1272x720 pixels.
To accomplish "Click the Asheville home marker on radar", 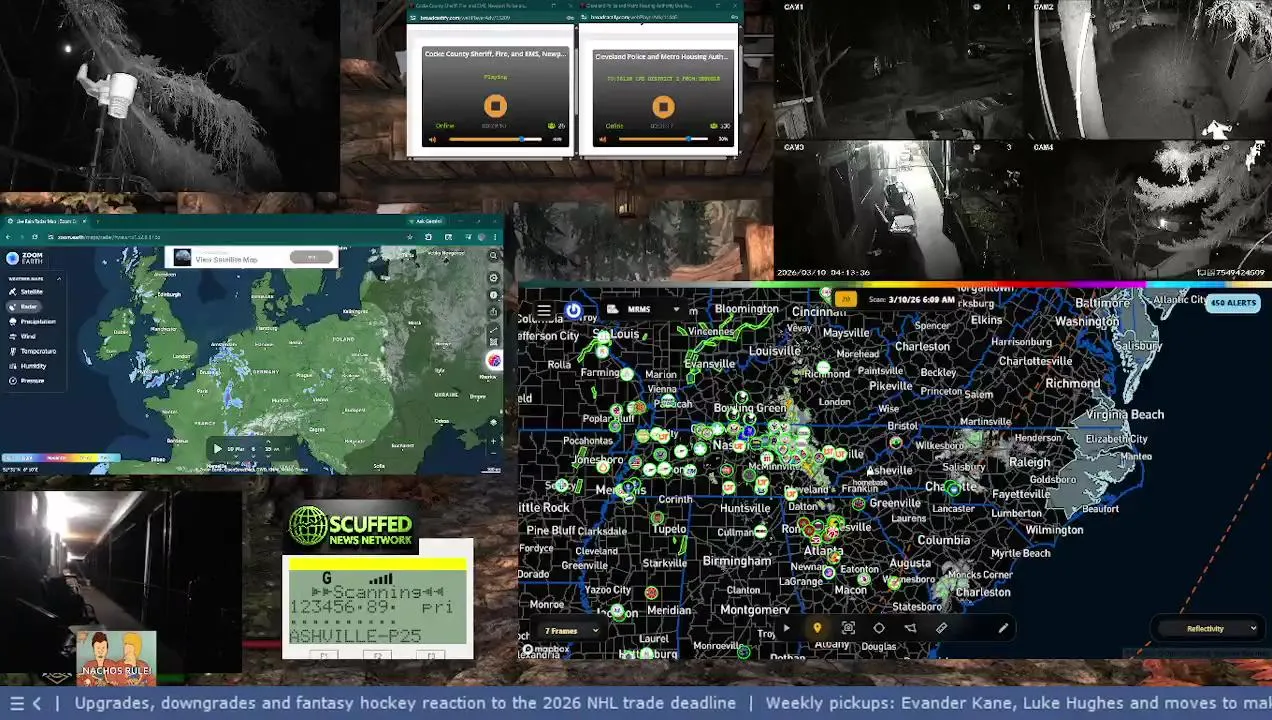I will [x=870, y=471].
